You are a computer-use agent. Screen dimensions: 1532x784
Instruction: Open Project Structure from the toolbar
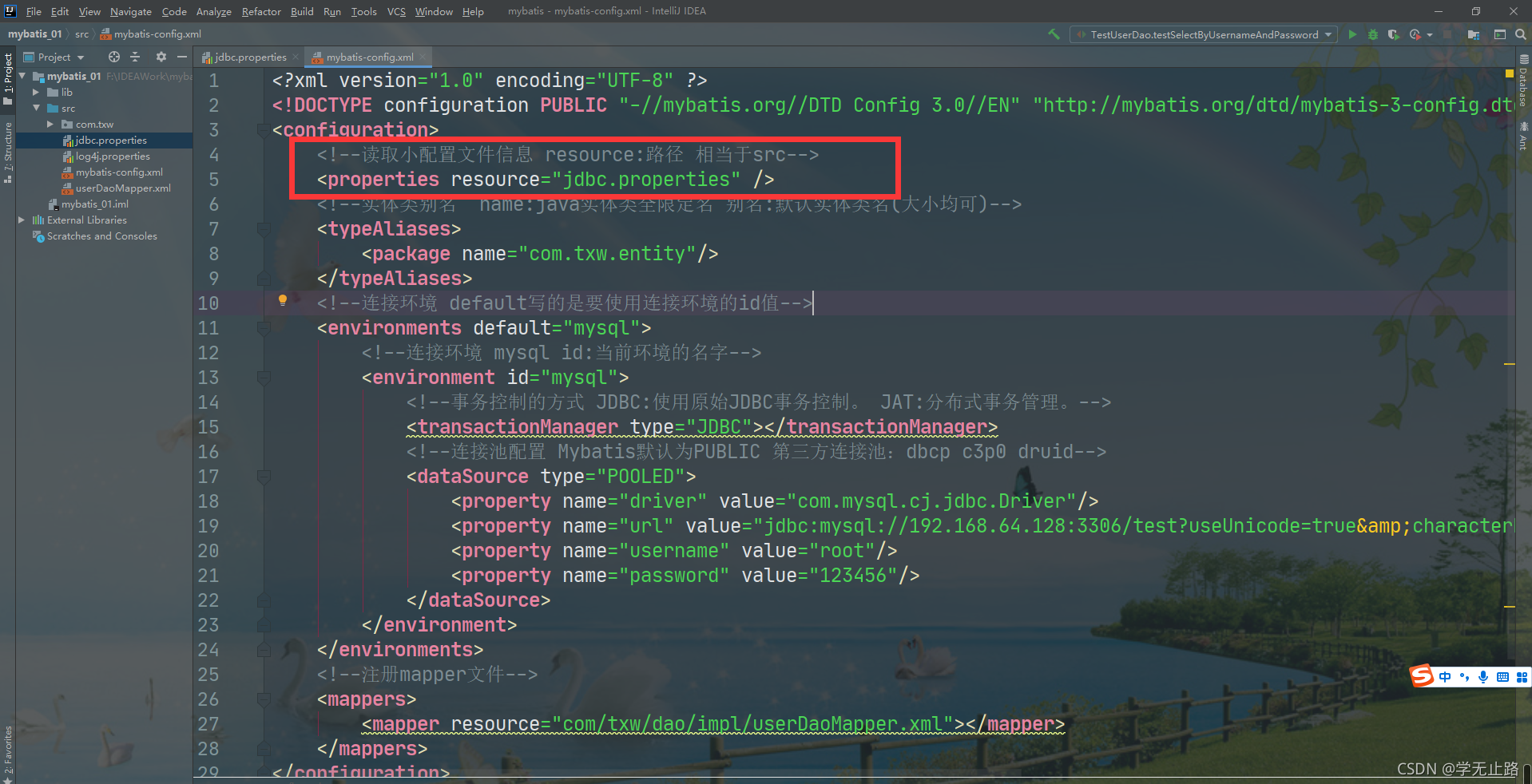click(x=1474, y=34)
